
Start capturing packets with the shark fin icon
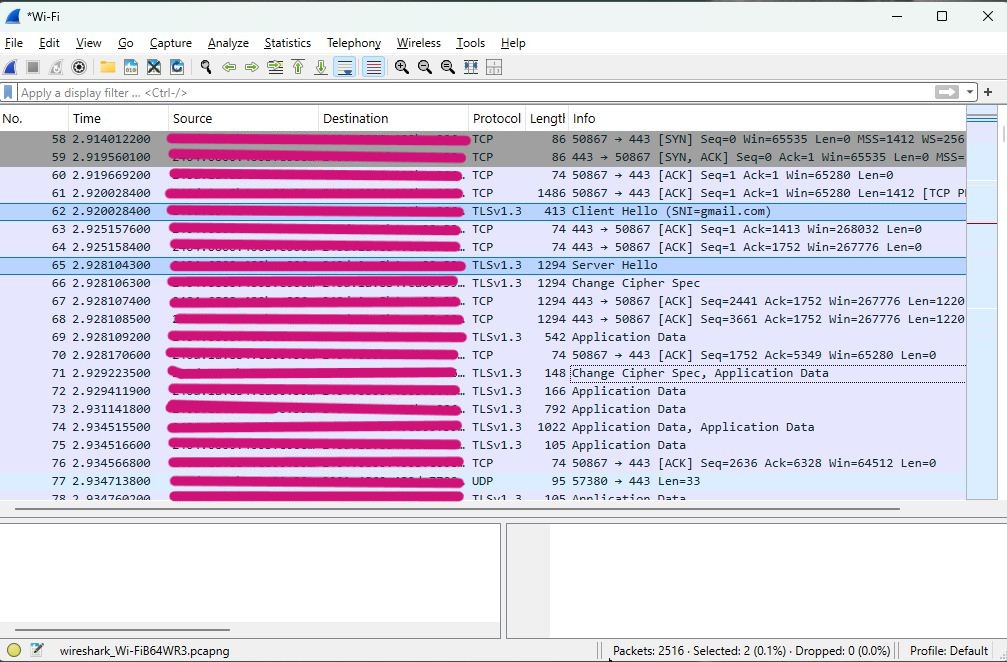(x=10, y=67)
